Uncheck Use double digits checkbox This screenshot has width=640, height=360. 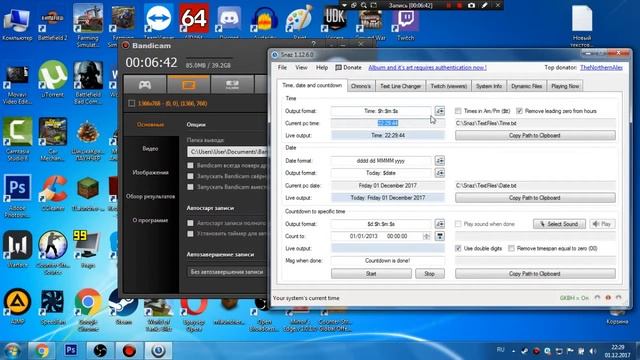(x=458, y=248)
